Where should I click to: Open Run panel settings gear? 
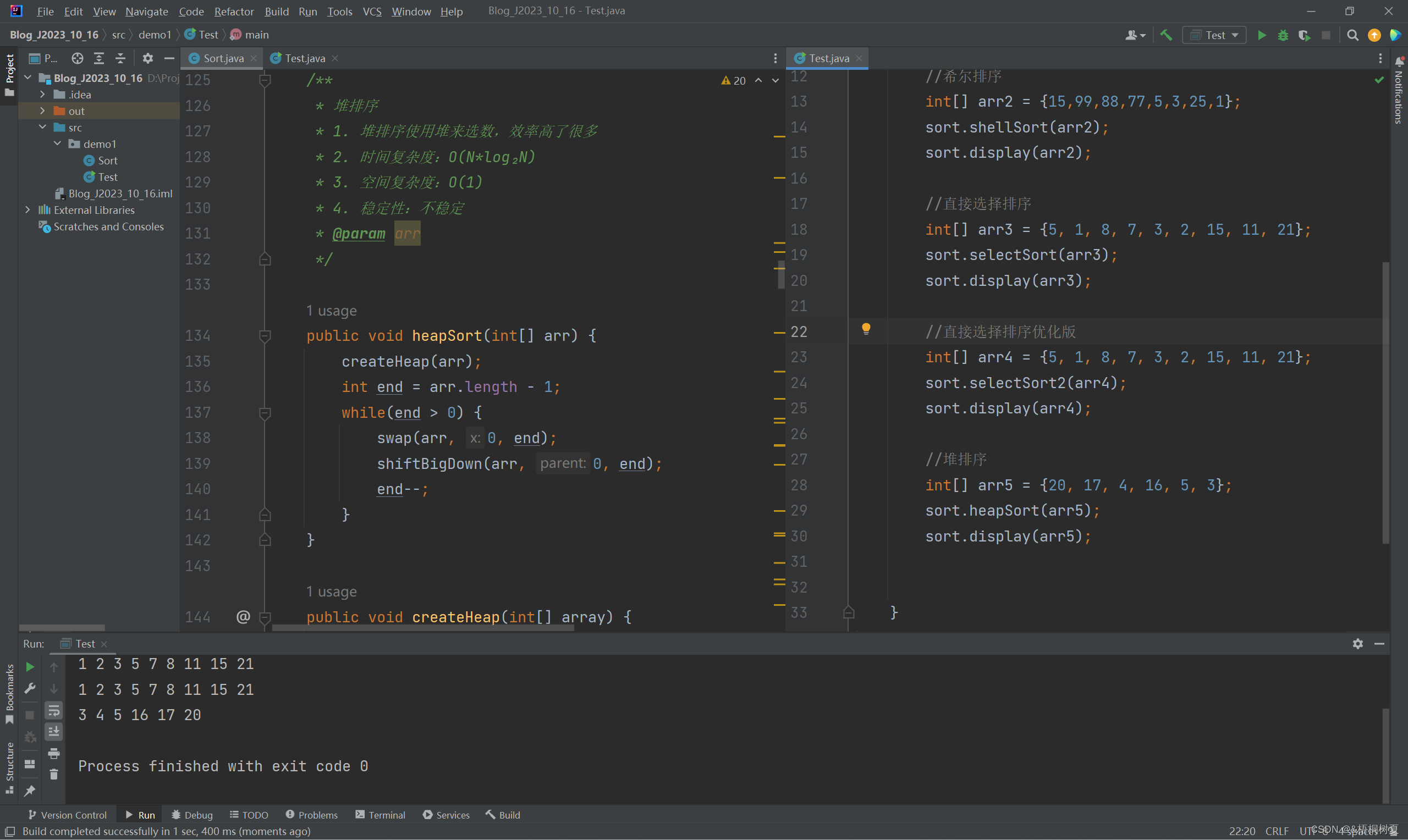[1357, 644]
